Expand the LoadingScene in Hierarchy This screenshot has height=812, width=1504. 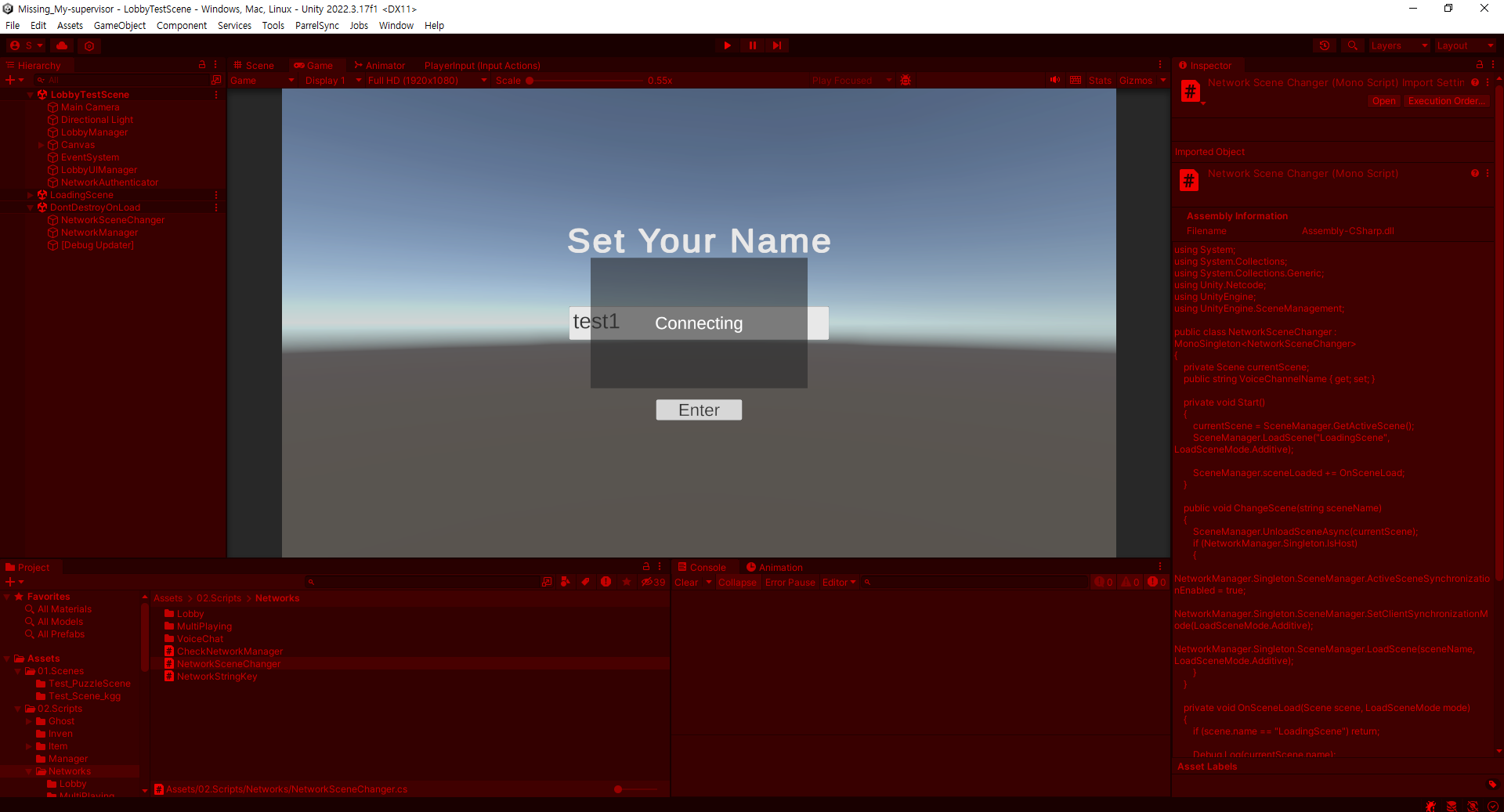31,195
